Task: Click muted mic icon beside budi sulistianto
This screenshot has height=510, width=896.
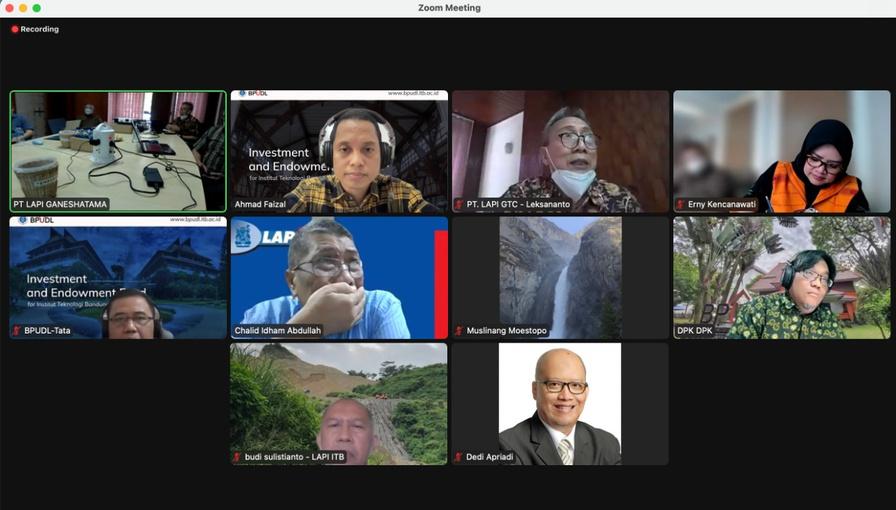Action: tap(237, 457)
